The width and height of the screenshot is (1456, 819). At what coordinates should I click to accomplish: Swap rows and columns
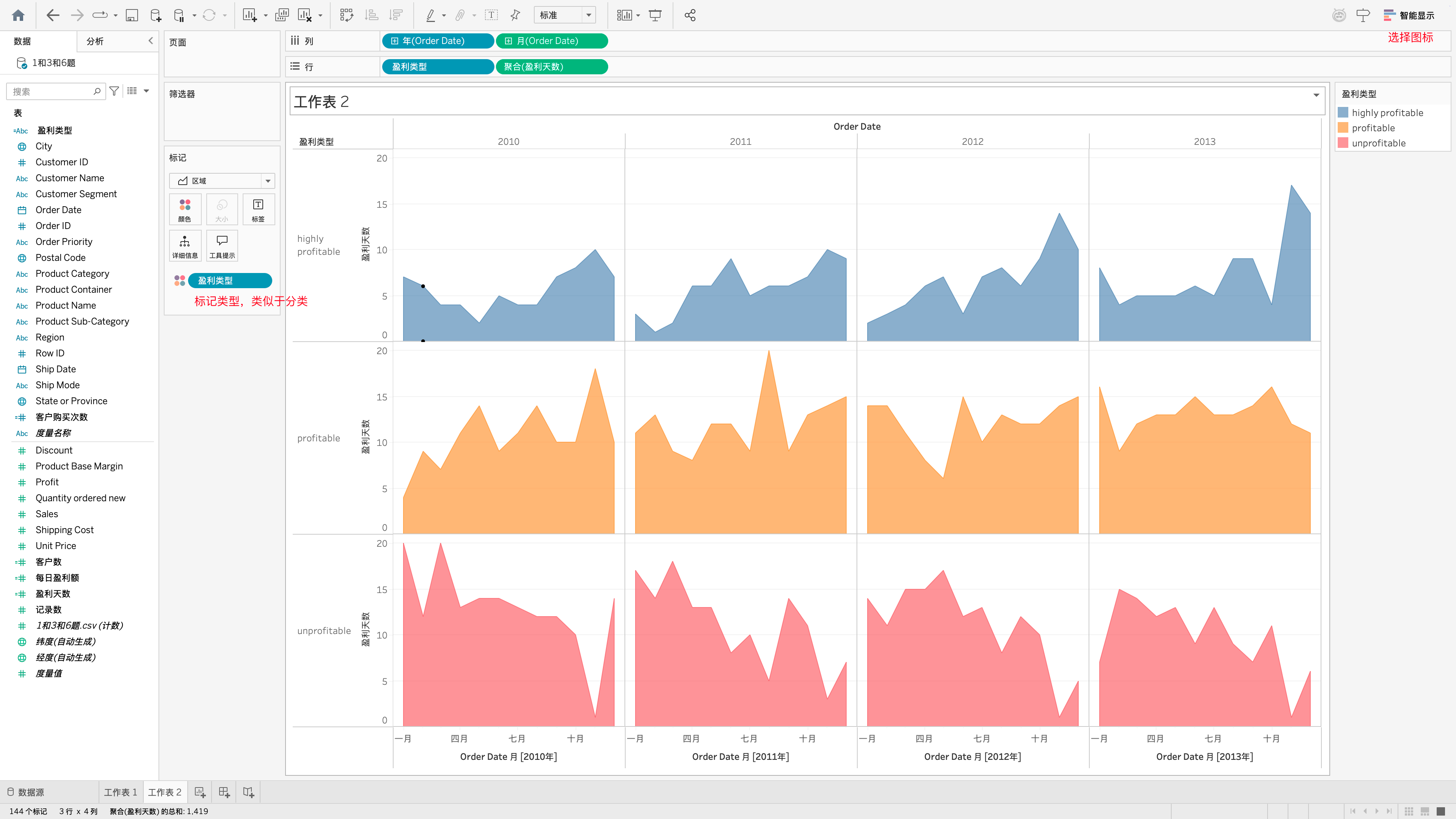[x=347, y=15]
